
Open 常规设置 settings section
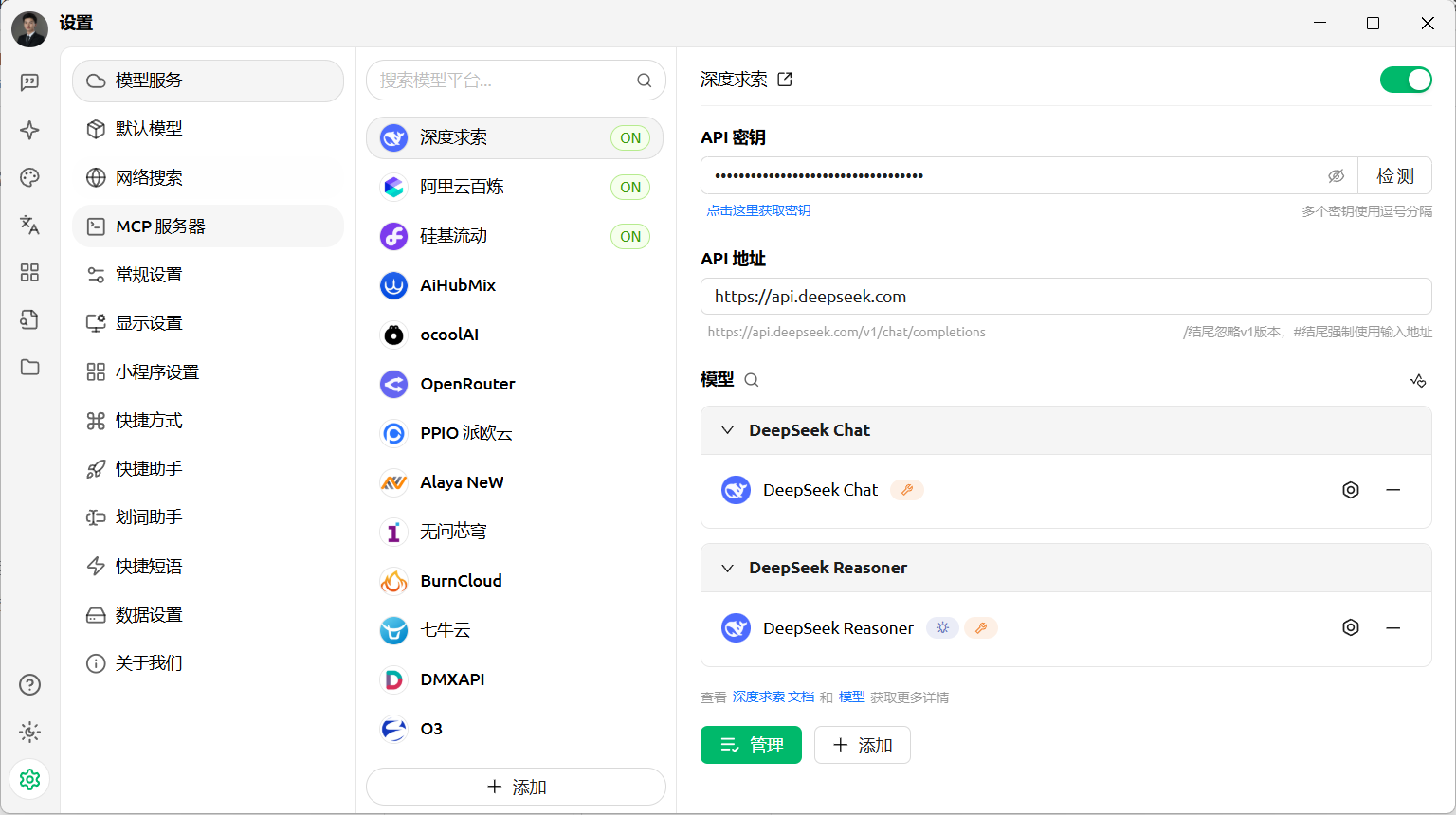coord(208,275)
